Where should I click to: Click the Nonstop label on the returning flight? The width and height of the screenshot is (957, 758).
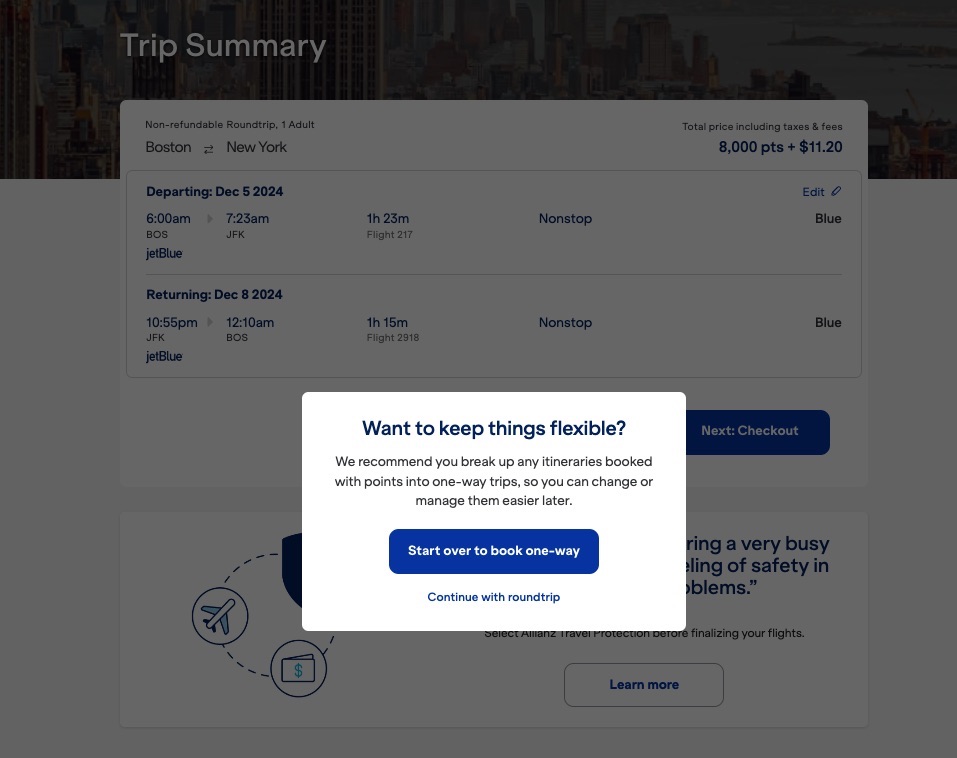(565, 322)
